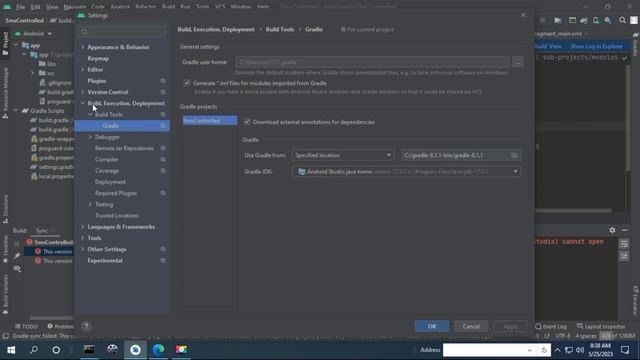
Task: Open the Resource Manager side tab
Action: pyautogui.click(x=5, y=93)
